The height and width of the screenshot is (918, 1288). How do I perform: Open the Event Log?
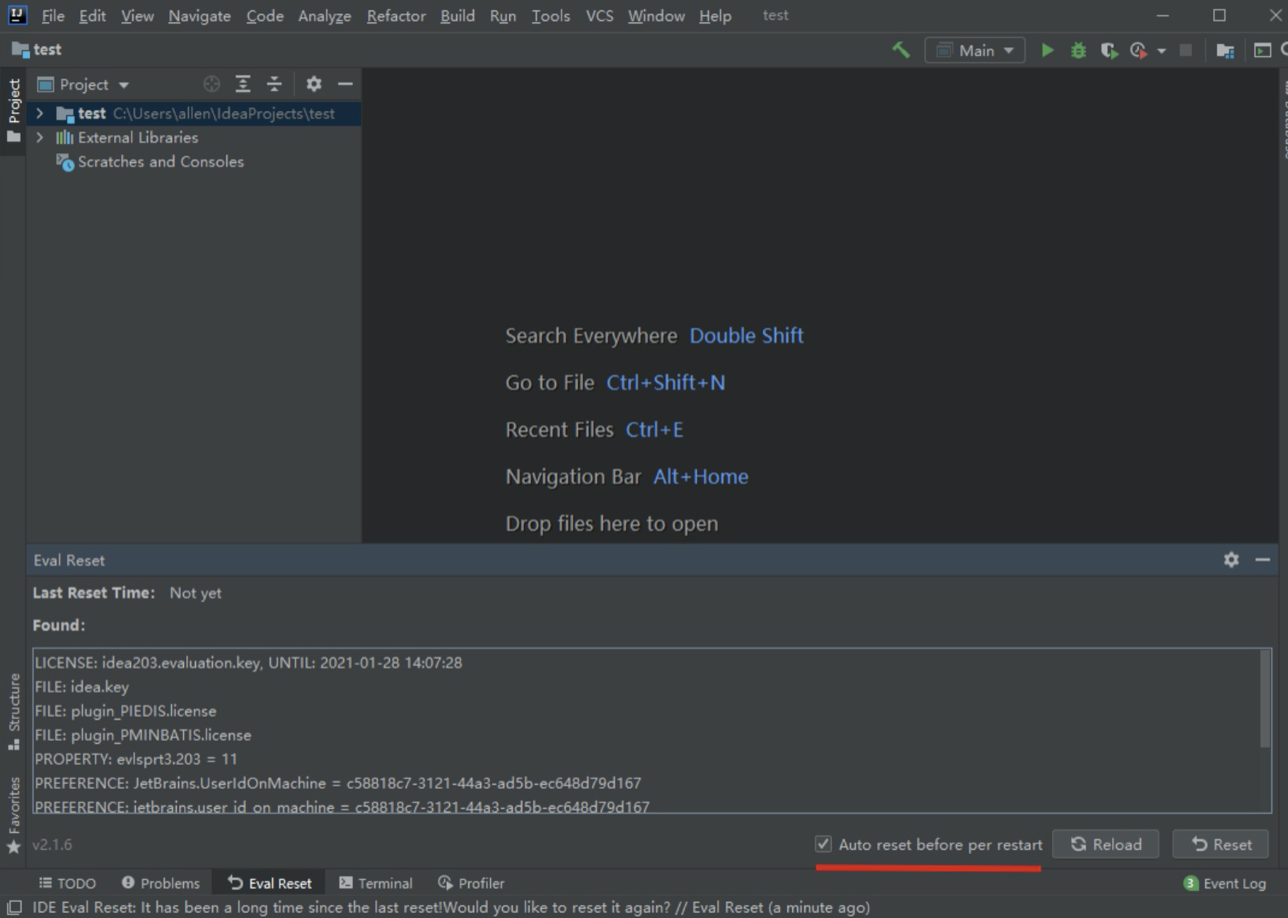[x=1224, y=883]
